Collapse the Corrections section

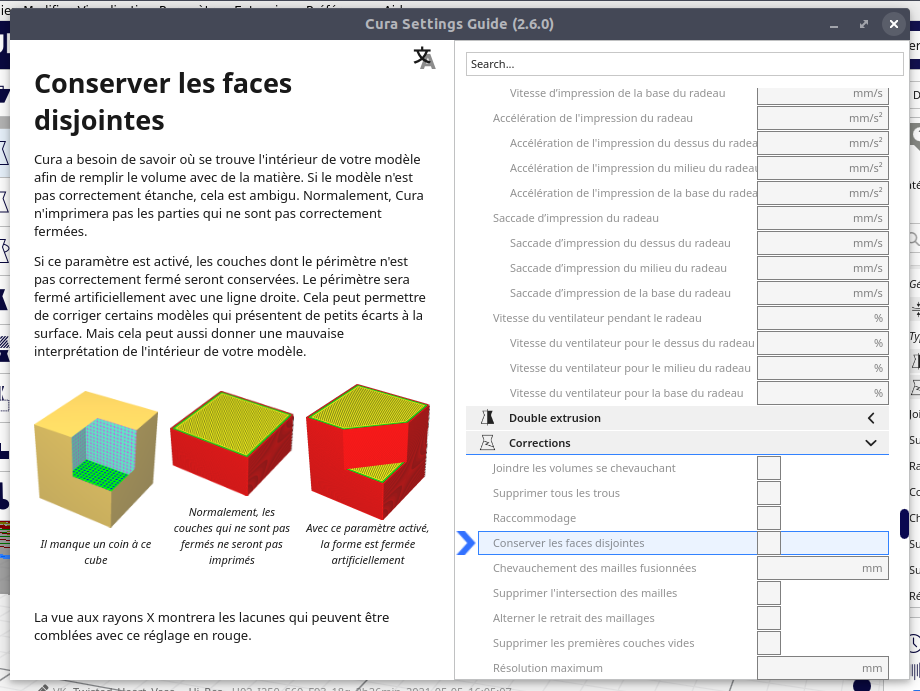(x=871, y=443)
